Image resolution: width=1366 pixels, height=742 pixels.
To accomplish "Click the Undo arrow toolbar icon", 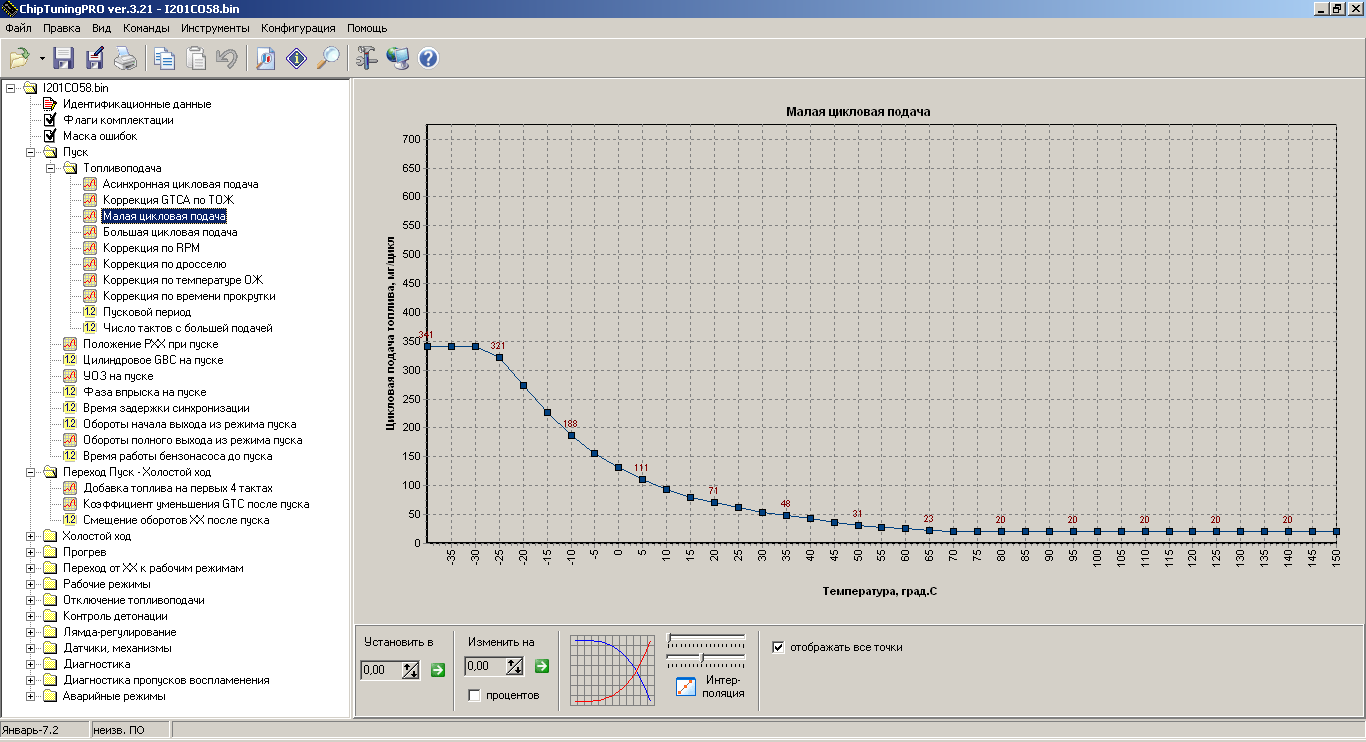I will [x=226, y=58].
